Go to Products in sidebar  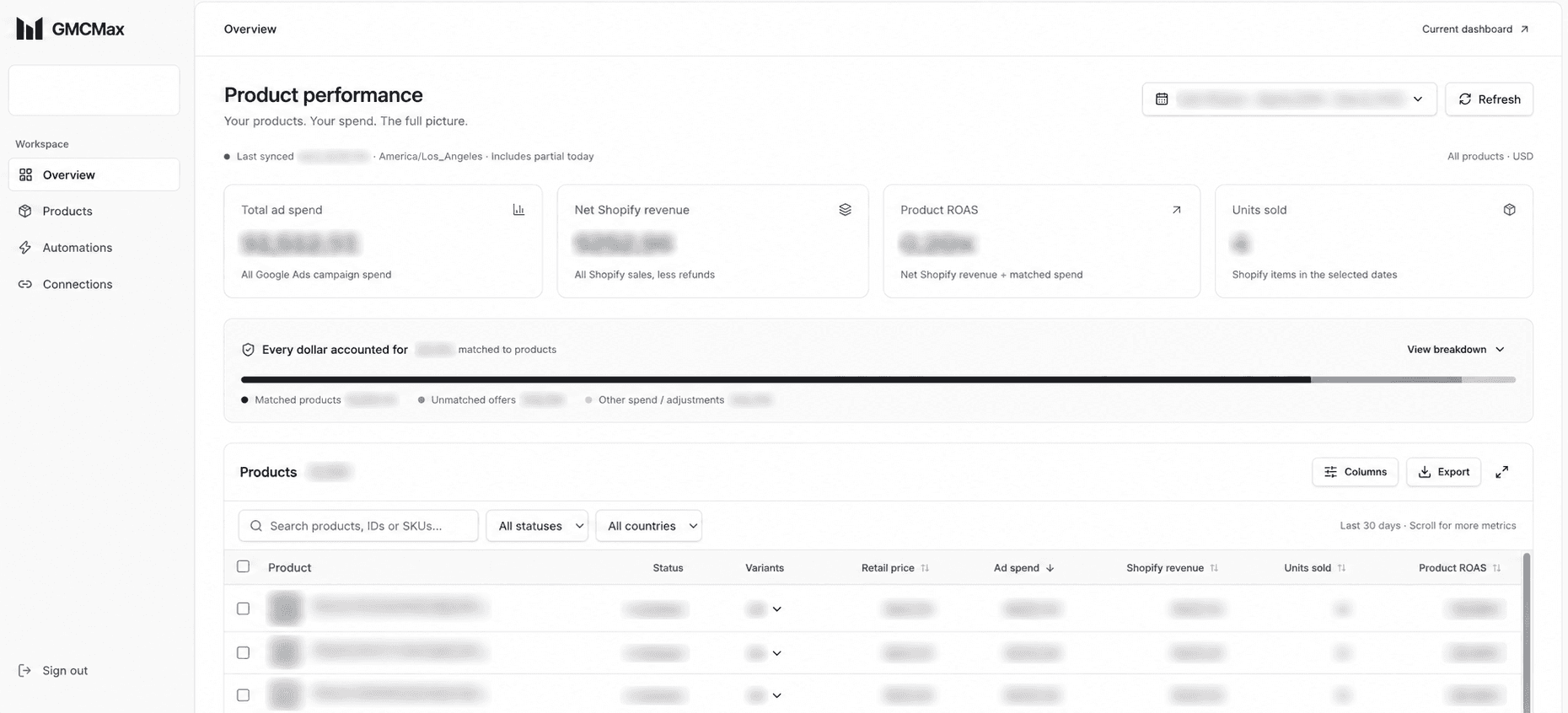tap(94, 211)
